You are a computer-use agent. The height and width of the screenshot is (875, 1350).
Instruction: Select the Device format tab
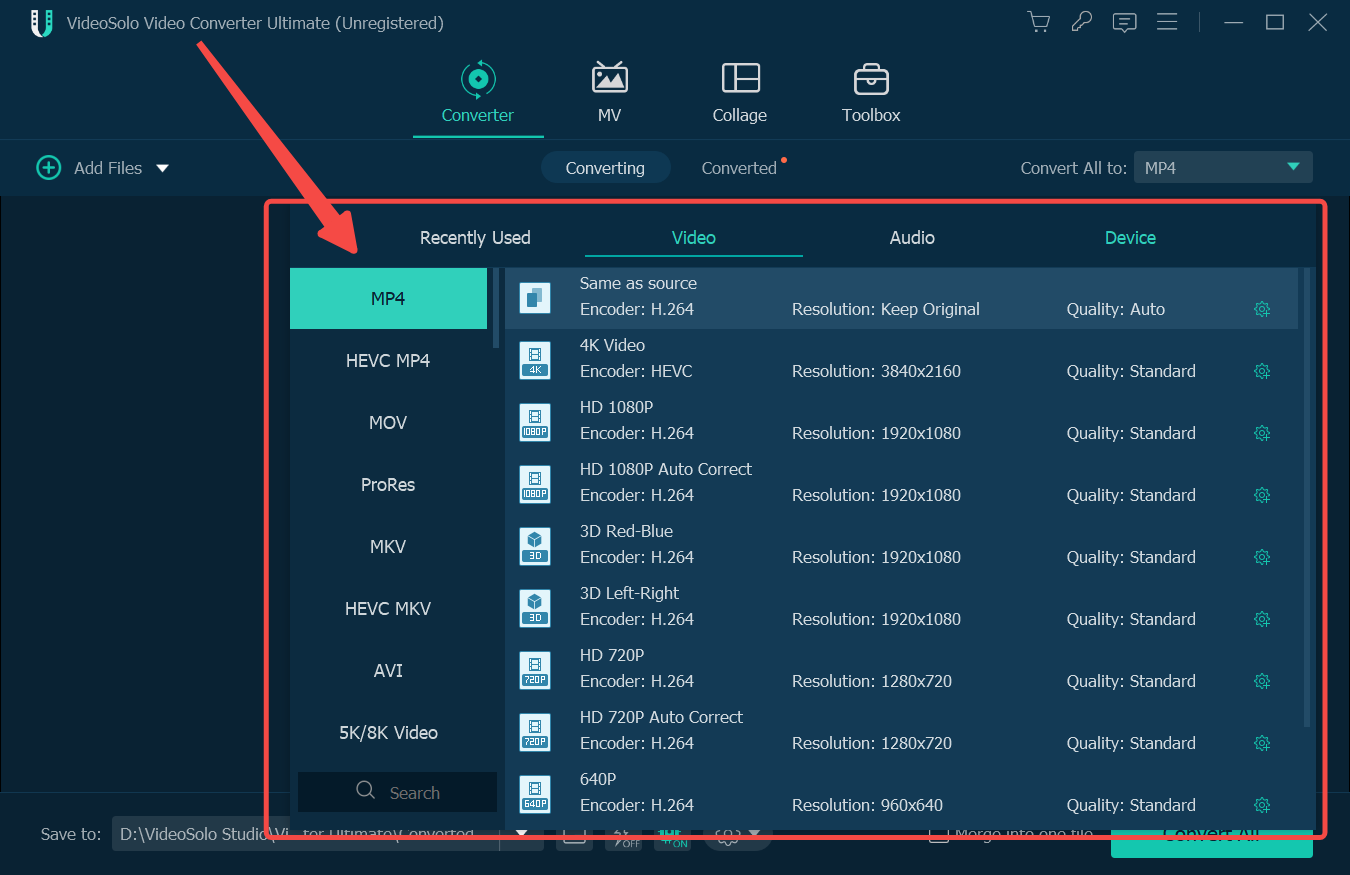click(x=1130, y=238)
